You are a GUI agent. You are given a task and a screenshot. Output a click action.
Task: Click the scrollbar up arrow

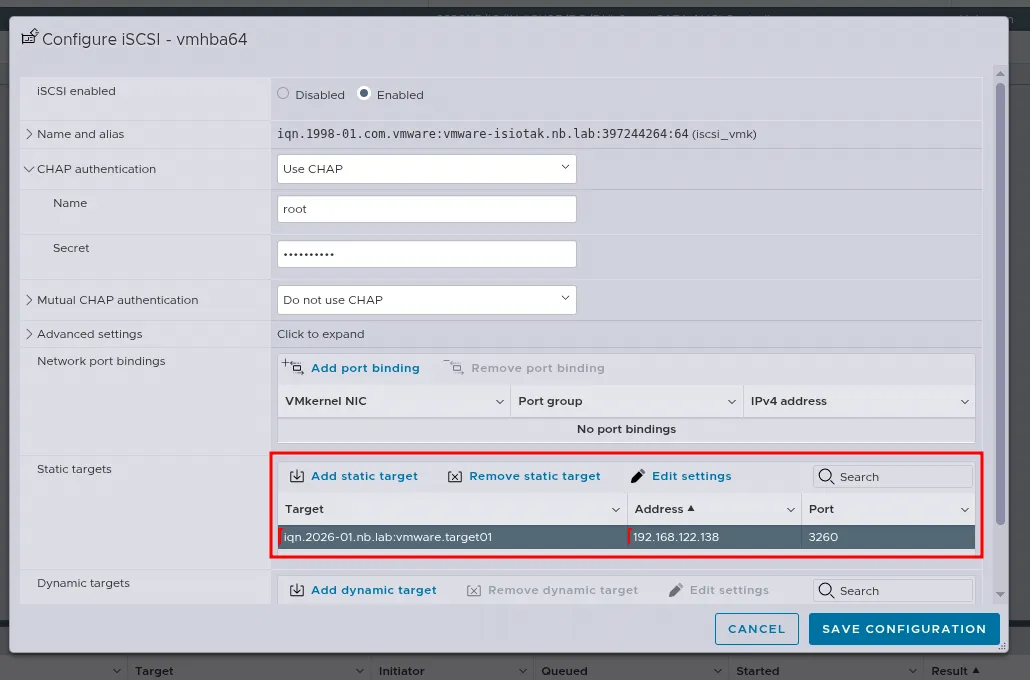tap(1000, 74)
